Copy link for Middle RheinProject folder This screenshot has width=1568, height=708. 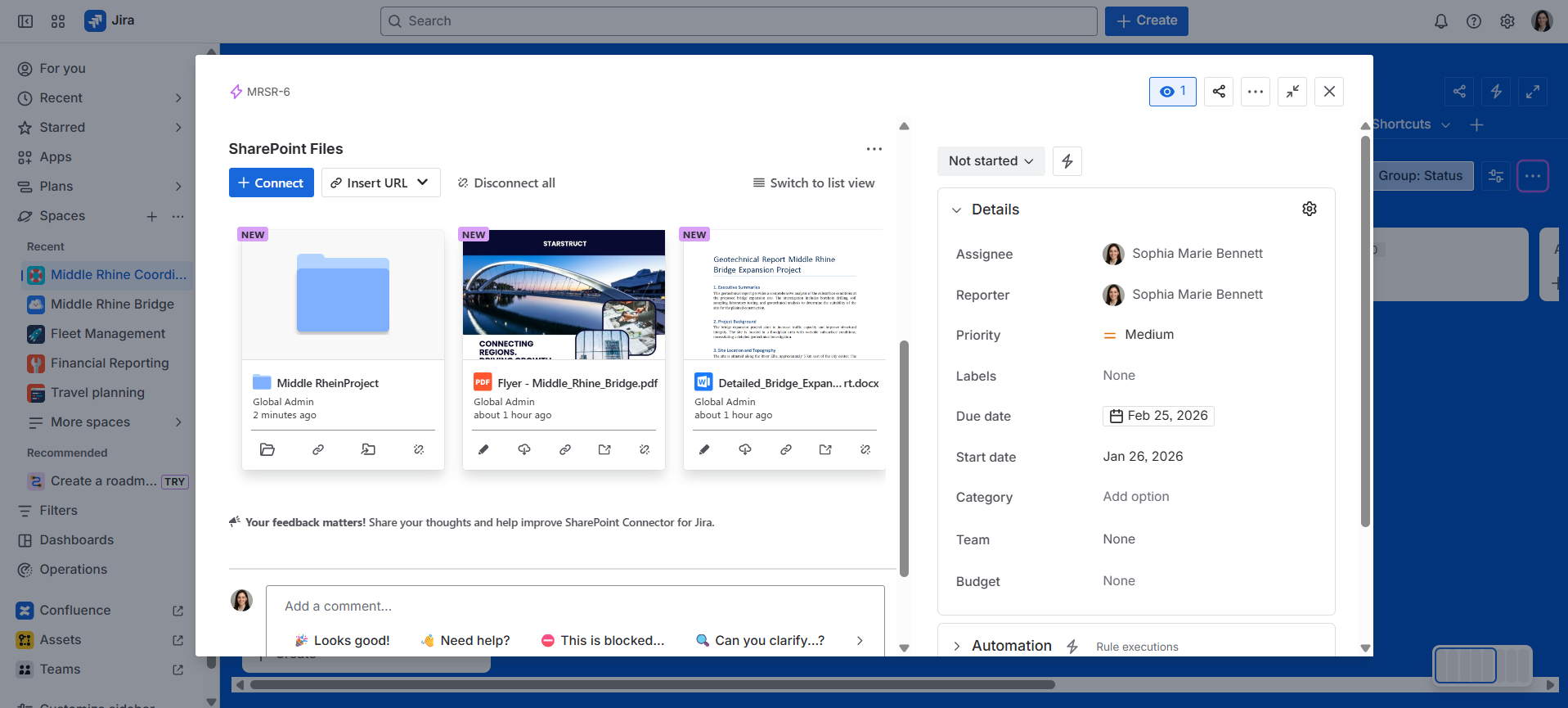(318, 449)
